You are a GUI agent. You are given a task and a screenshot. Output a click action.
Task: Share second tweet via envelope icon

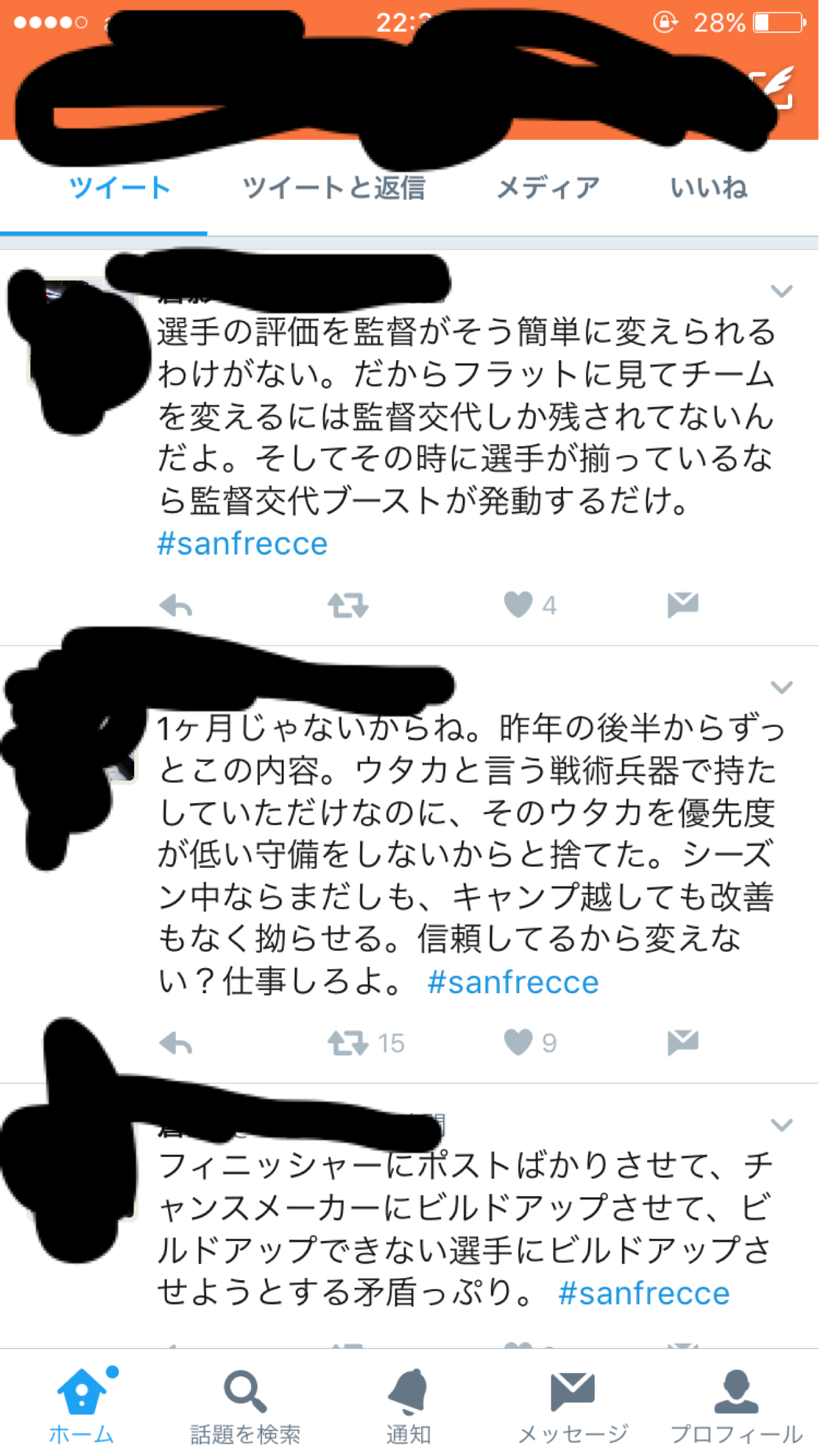(683, 1043)
